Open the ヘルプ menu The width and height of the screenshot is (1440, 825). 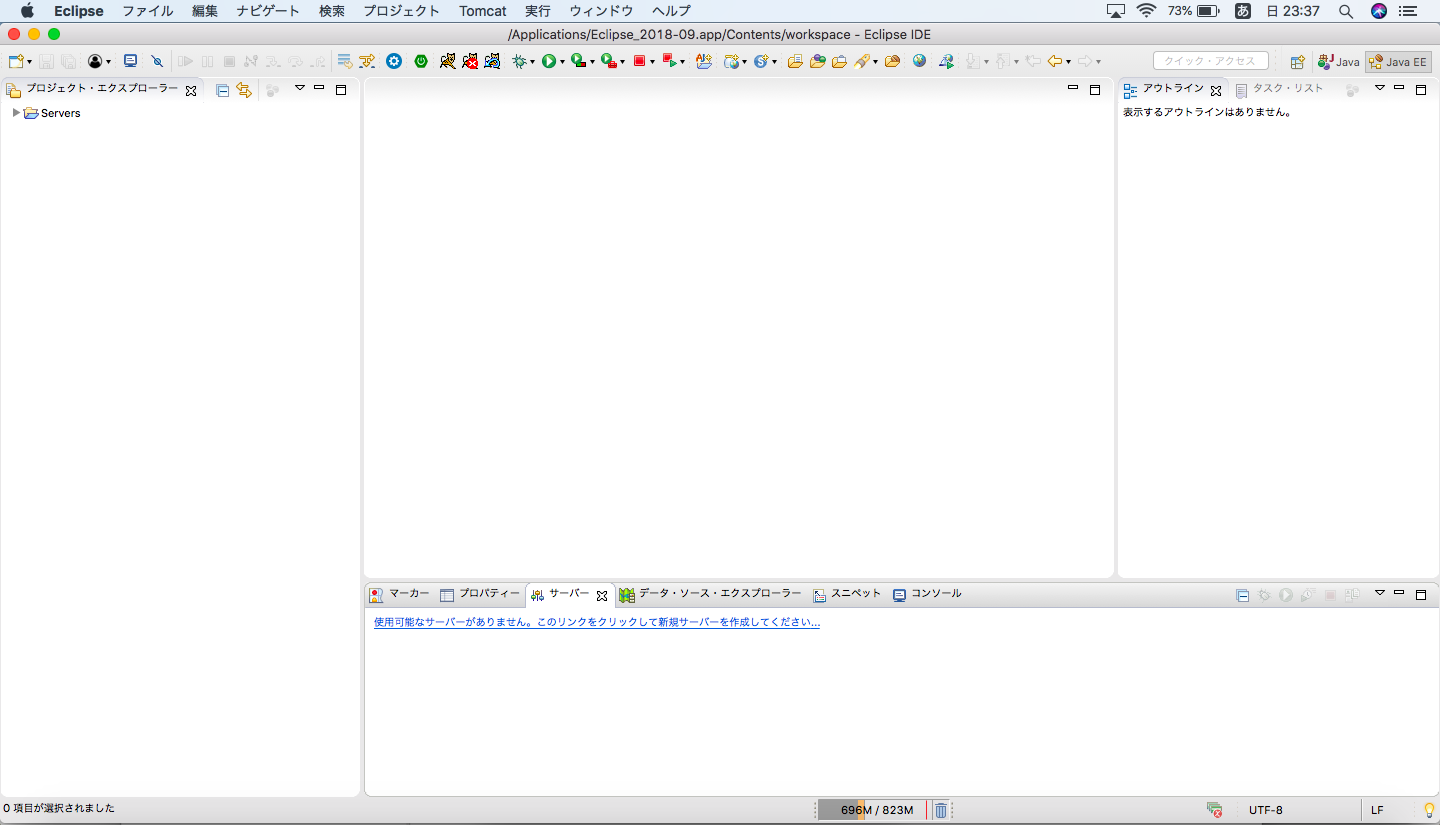pyautogui.click(x=671, y=11)
